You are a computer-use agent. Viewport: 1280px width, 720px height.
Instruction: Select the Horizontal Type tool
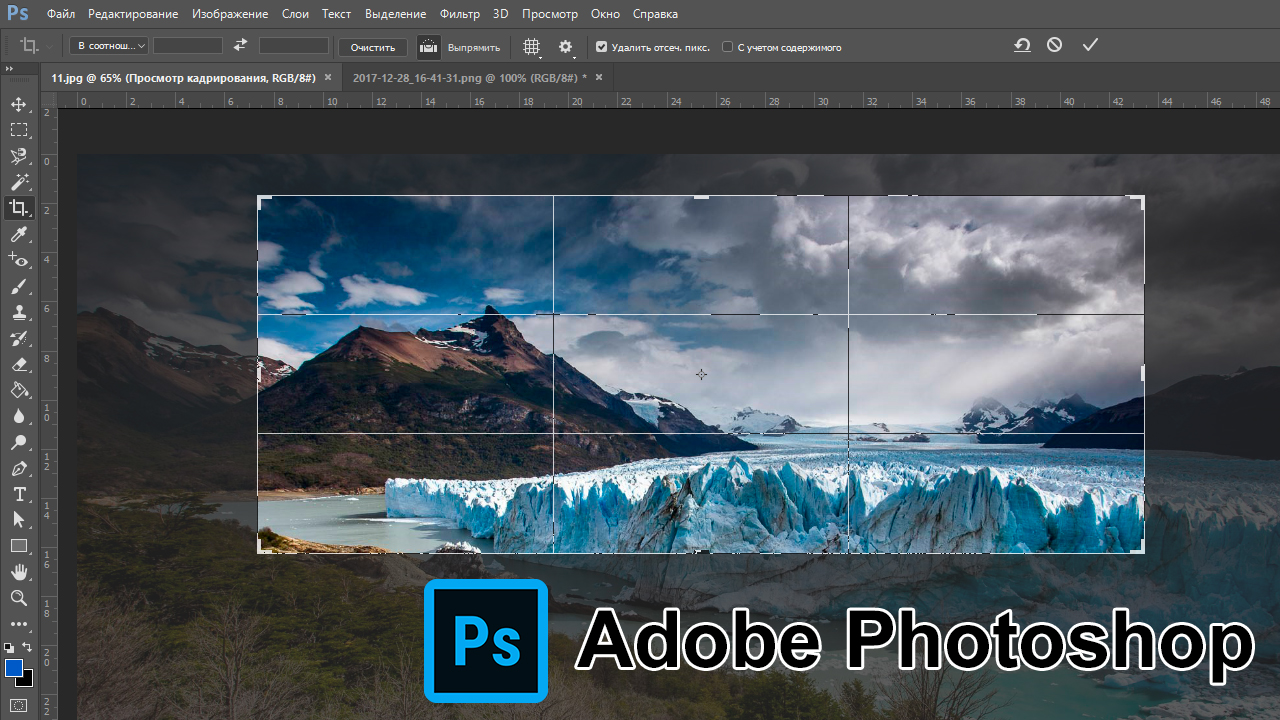pyautogui.click(x=19, y=494)
